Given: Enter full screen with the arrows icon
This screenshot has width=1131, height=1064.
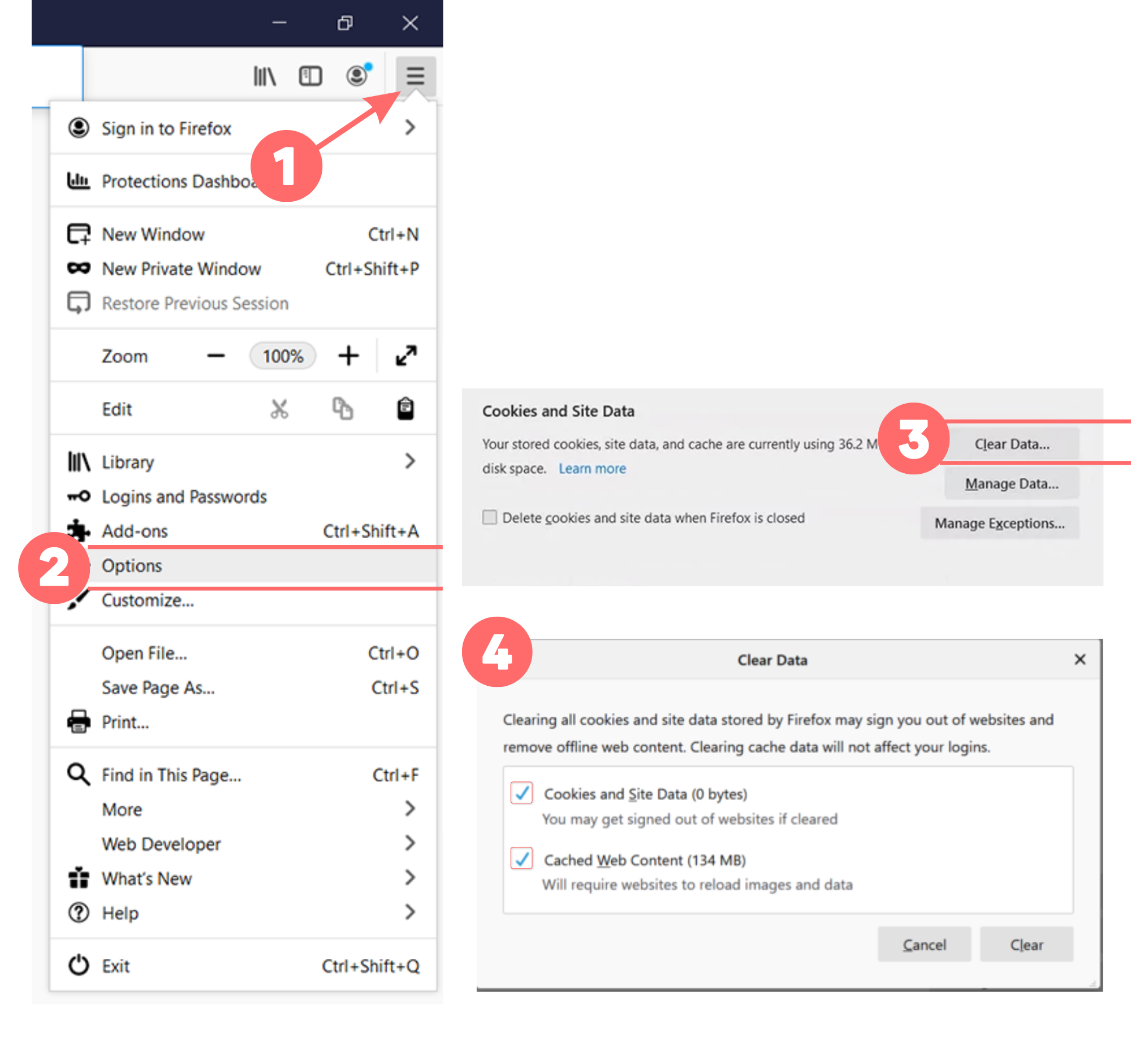Looking at the screenshot, I should pyautogui.click(x=406, y=356).
